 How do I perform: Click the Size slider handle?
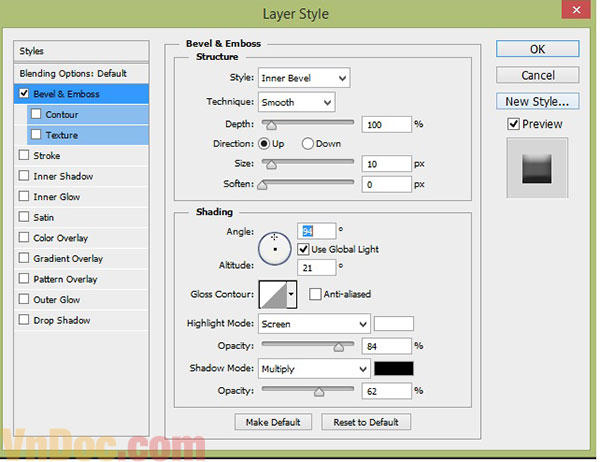(x=271, y=164)
